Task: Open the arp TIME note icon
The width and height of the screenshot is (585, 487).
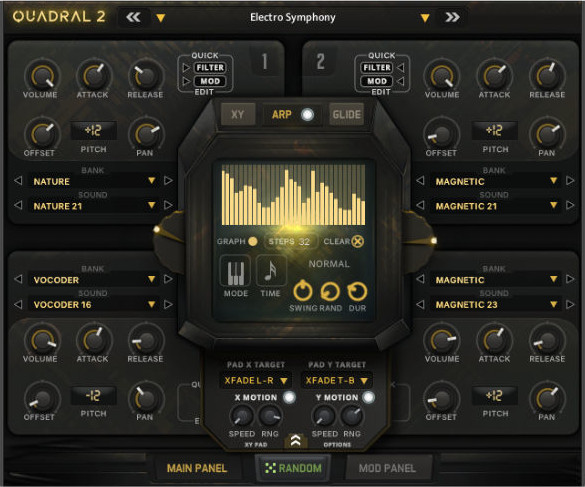Action: 271,272
